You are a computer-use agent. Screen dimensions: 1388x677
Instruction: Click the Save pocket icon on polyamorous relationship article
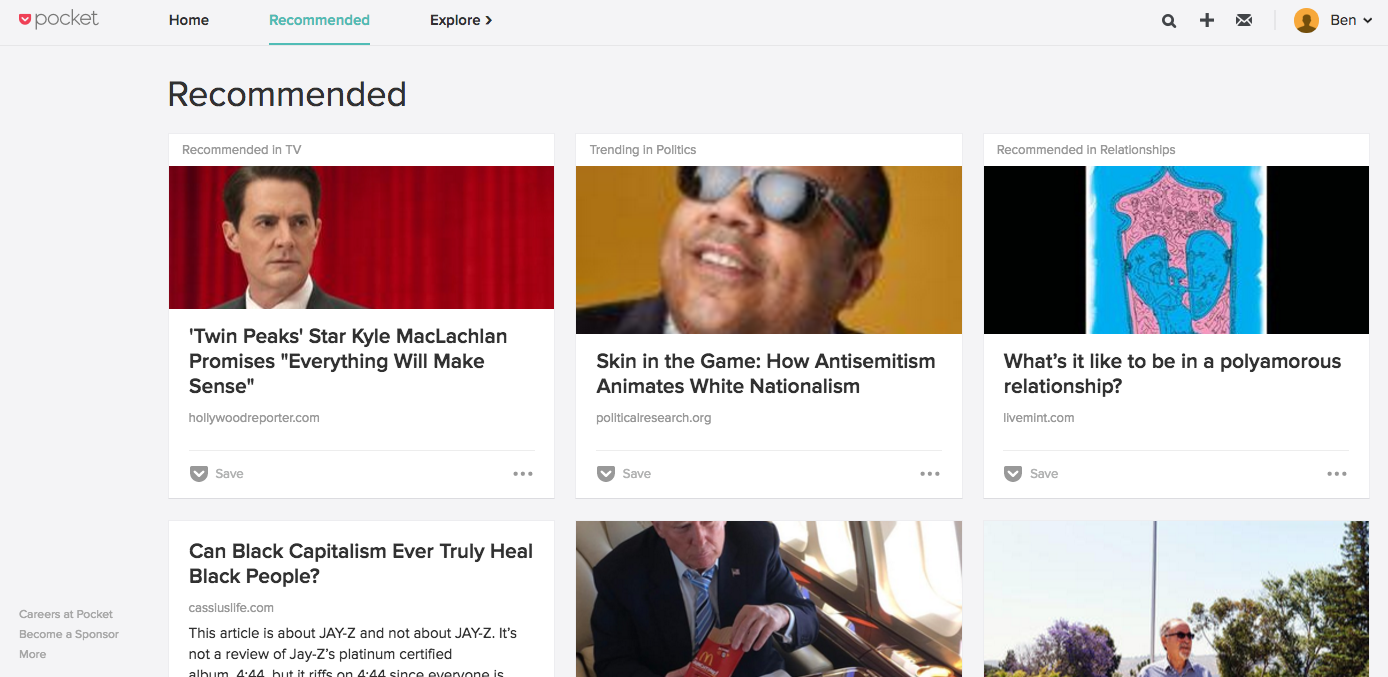1013,474
